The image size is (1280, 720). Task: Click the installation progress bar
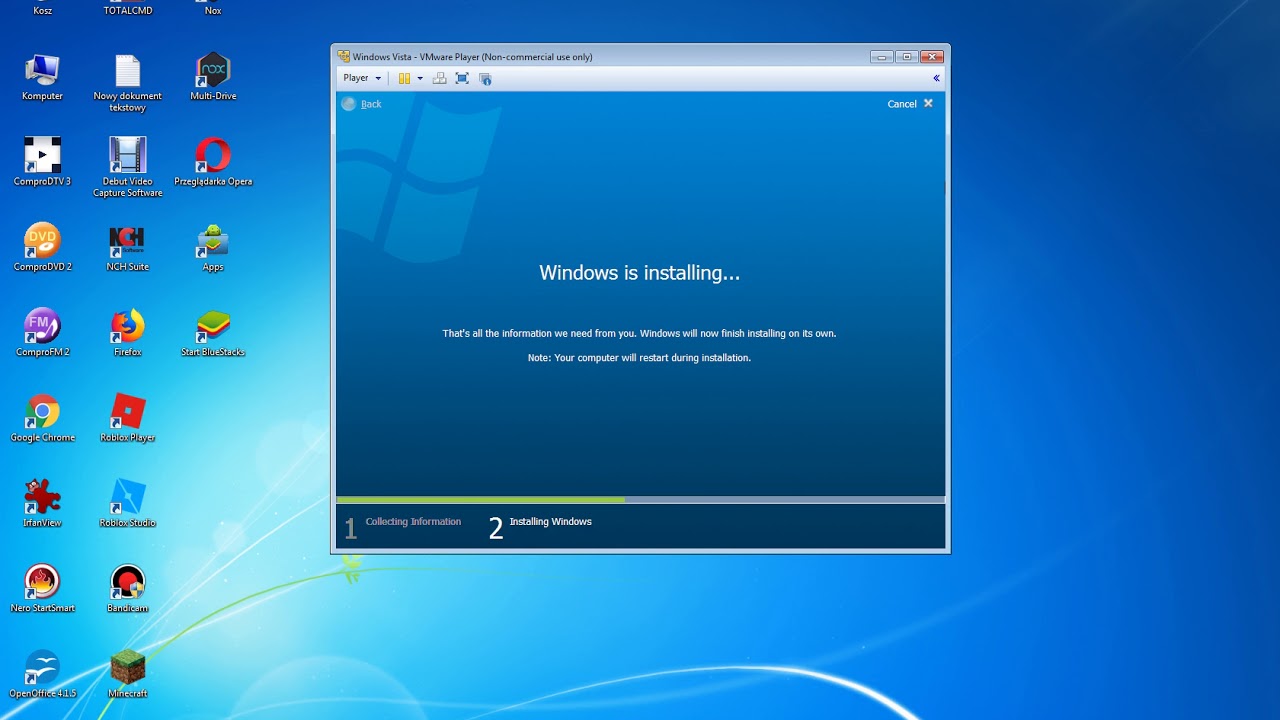pos(641,500)
